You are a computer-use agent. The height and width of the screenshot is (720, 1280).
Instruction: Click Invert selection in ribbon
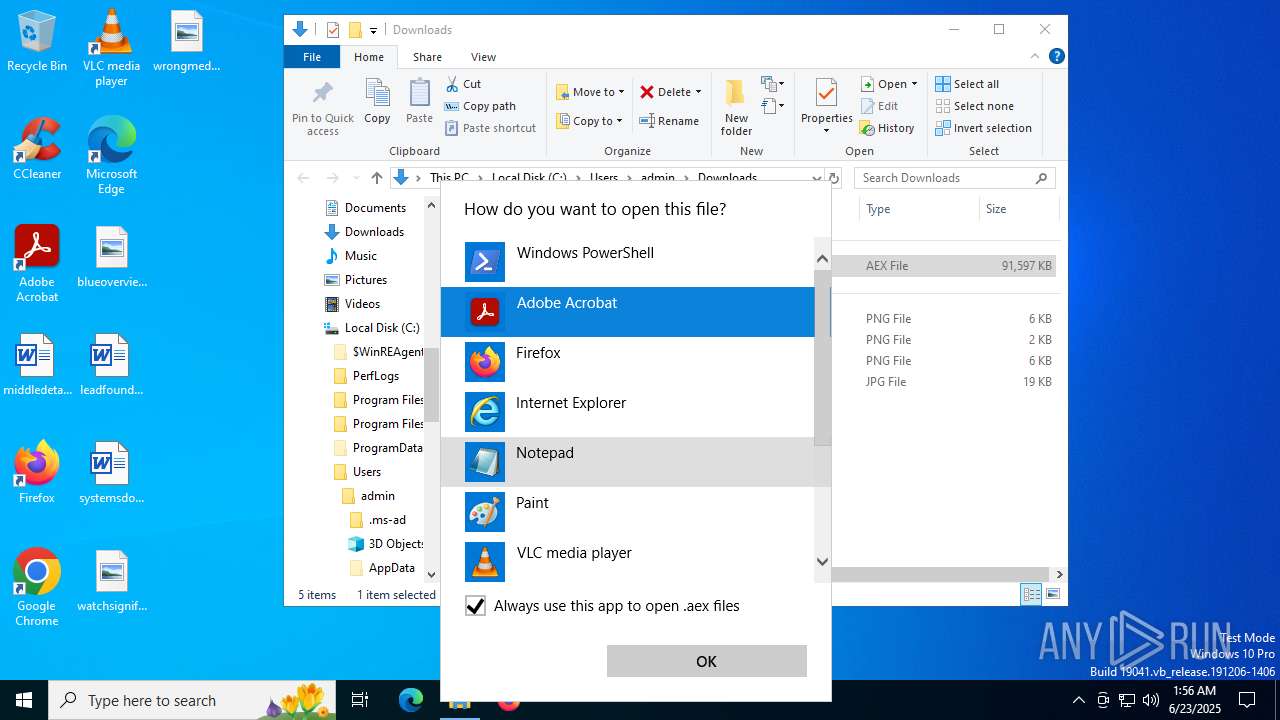tap(983, 128)
